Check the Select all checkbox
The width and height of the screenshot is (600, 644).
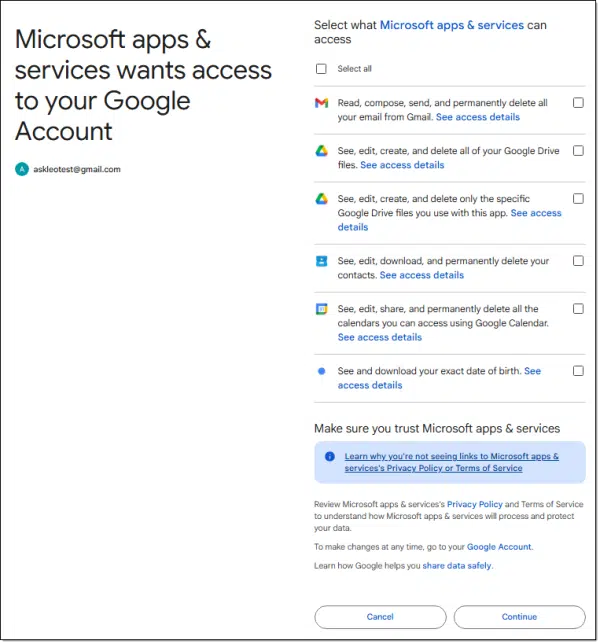[x=321, y=69]
